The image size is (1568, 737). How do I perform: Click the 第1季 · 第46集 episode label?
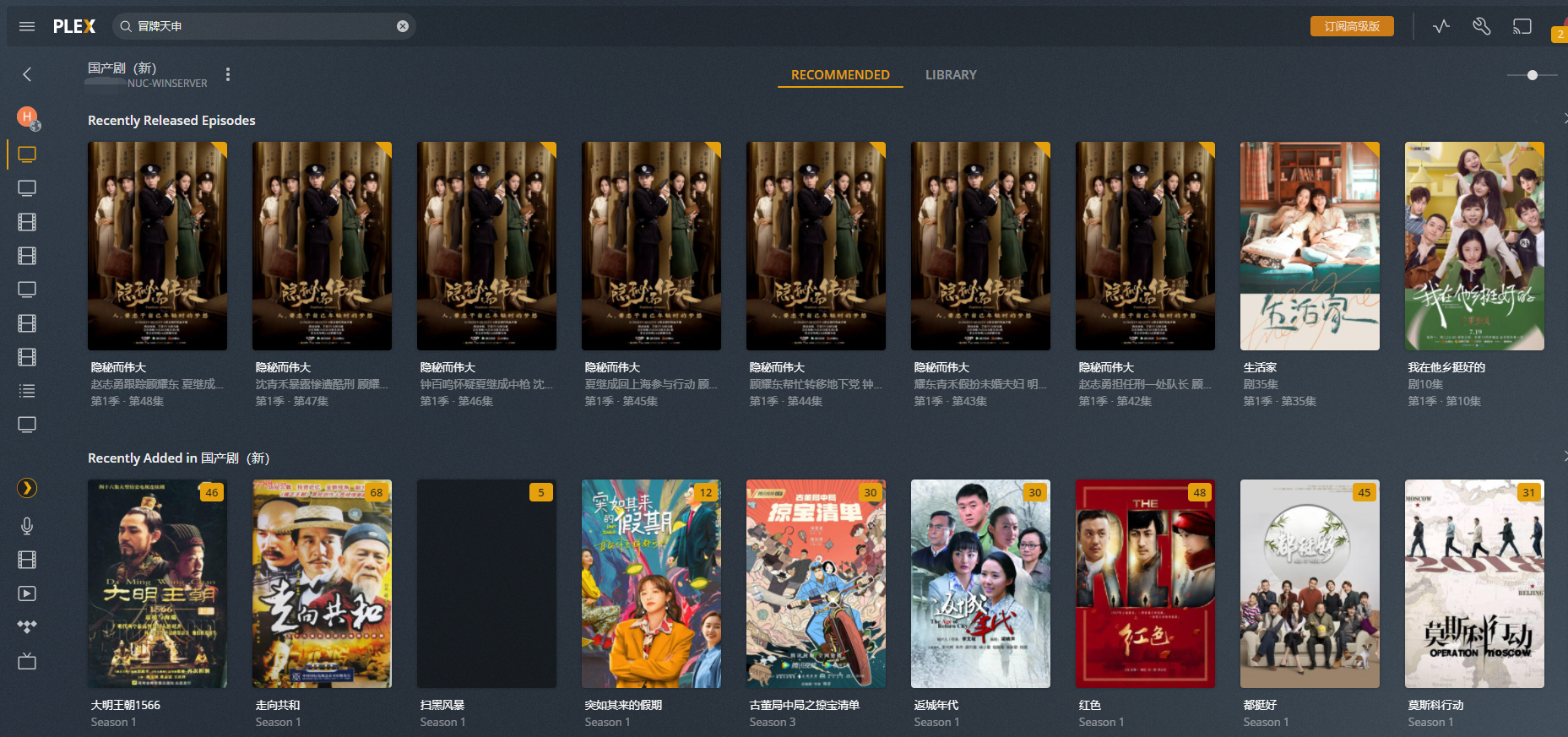457,401
